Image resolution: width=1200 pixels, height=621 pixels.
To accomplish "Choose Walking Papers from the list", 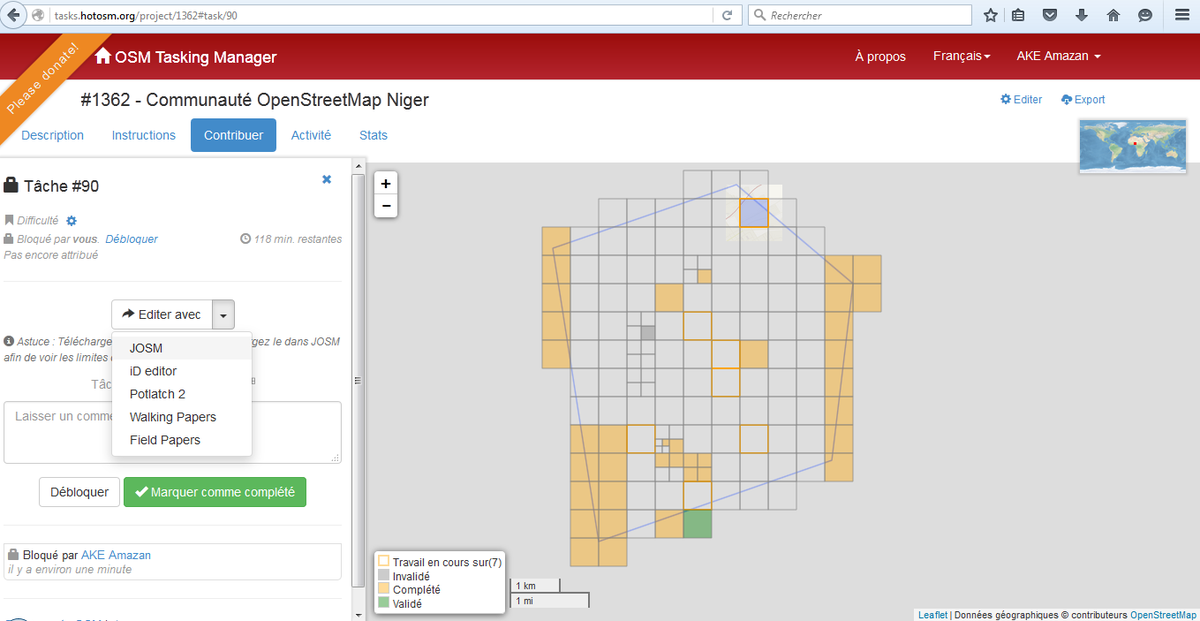I will 182,417.
